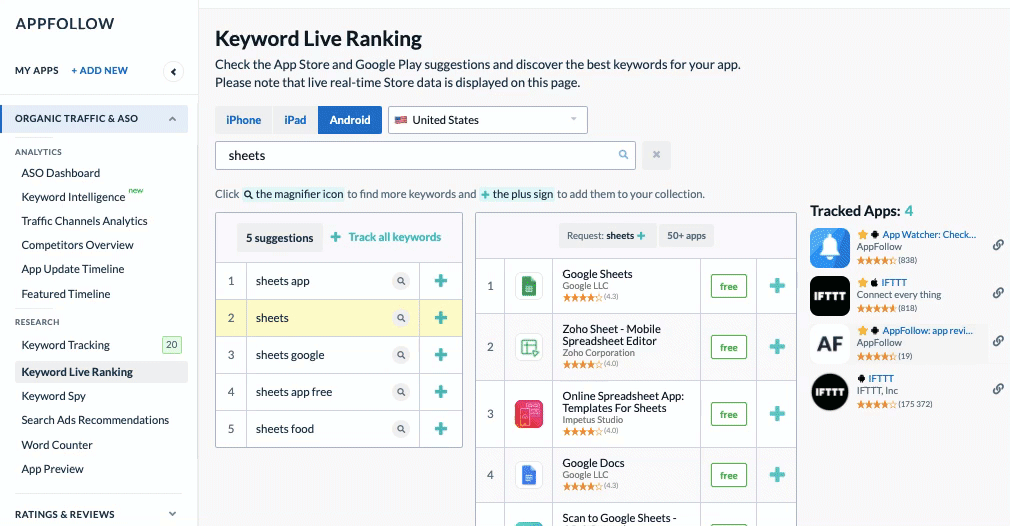Add Zoho Sheet app with the plus icon
Image resolution: width=1010 pixels, height=526 pixels.
777,347
